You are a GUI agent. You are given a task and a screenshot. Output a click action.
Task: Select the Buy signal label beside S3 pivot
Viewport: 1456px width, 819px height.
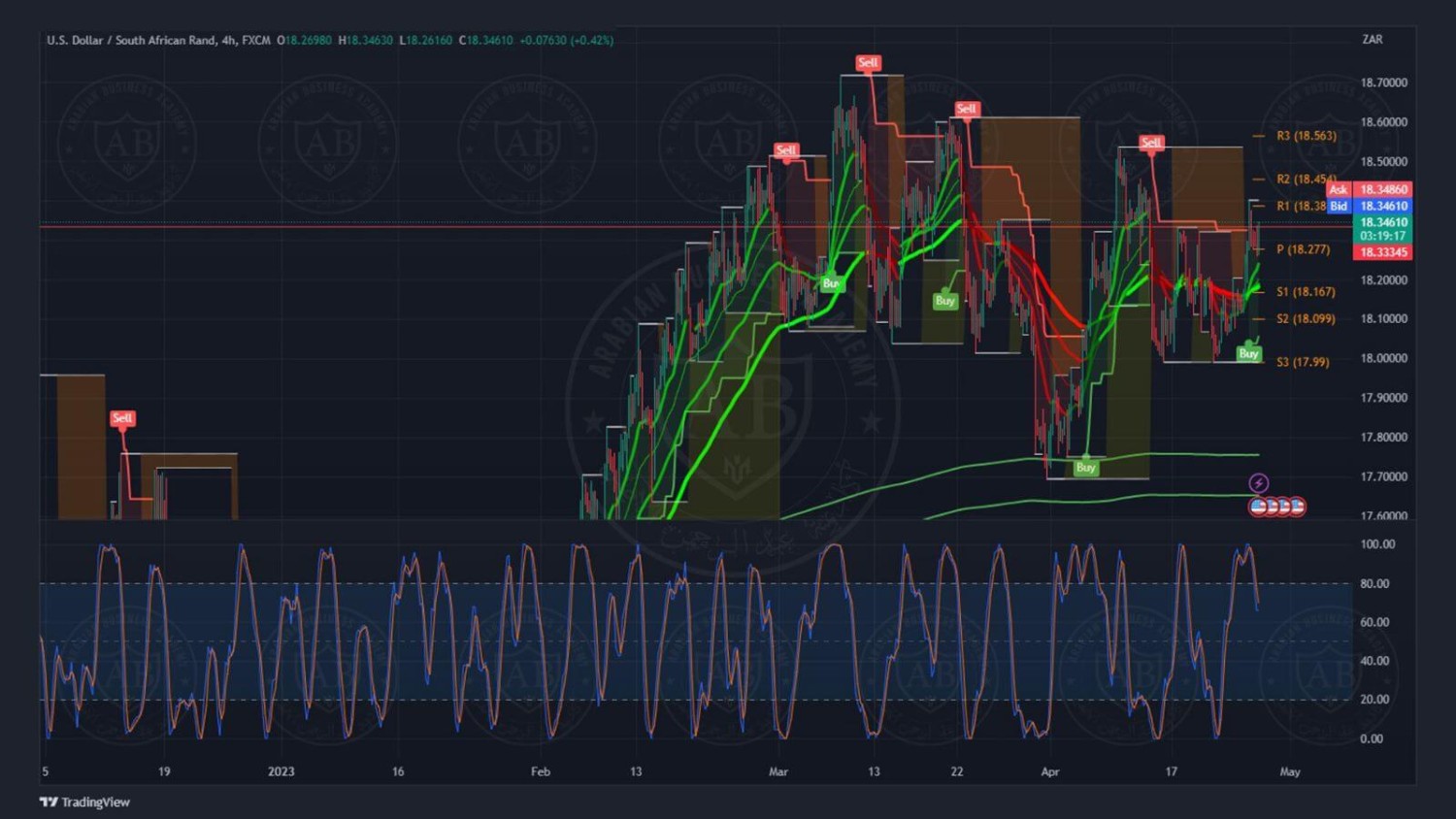click(x=1248, y=353)
